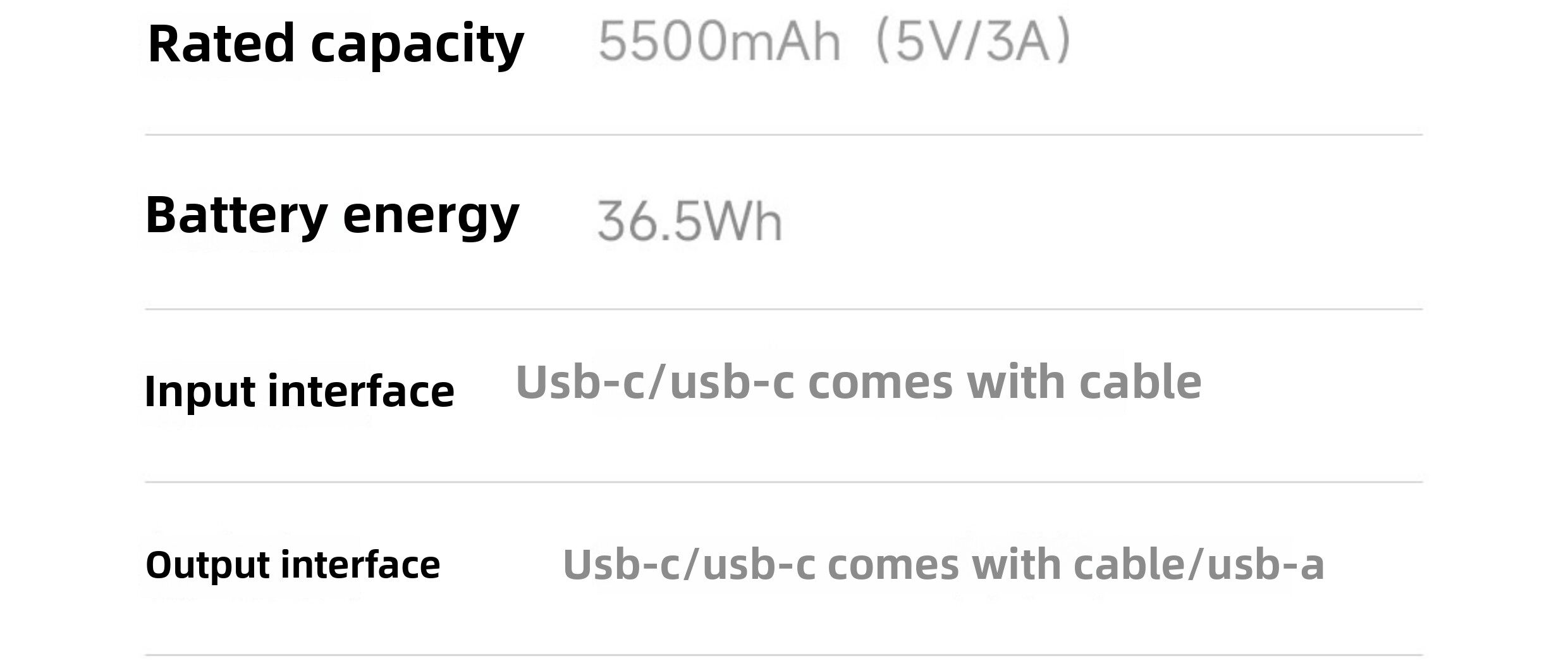Click the word "Rated" in the first row
This screenshot has height=663, width=1568.
coord(221,44)
